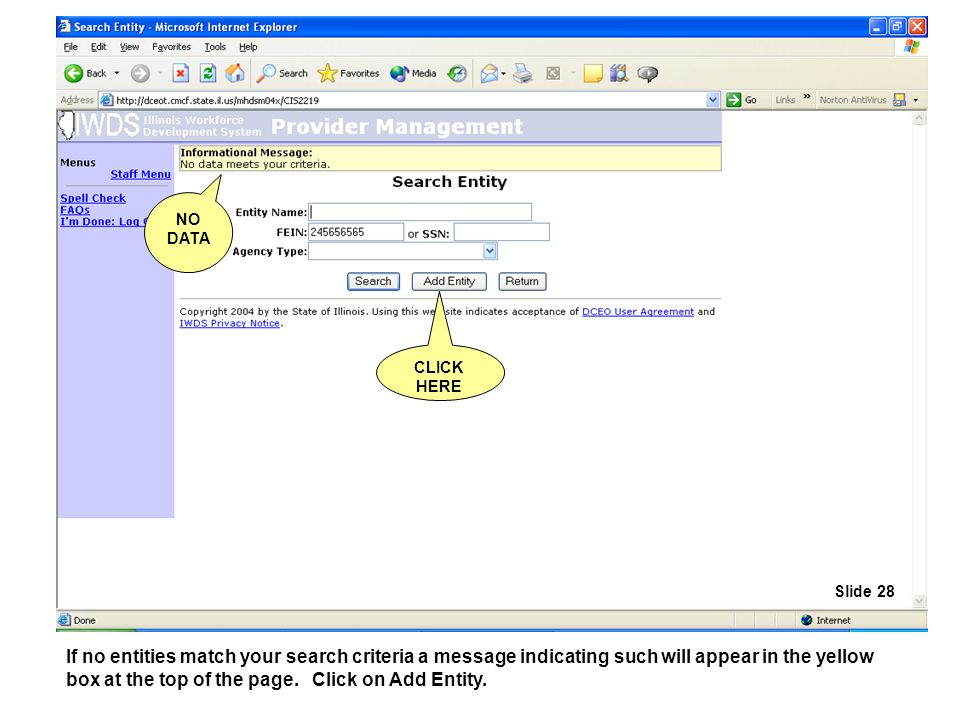
Task: Close the Internet Explorer window
Action: (917, 26)
